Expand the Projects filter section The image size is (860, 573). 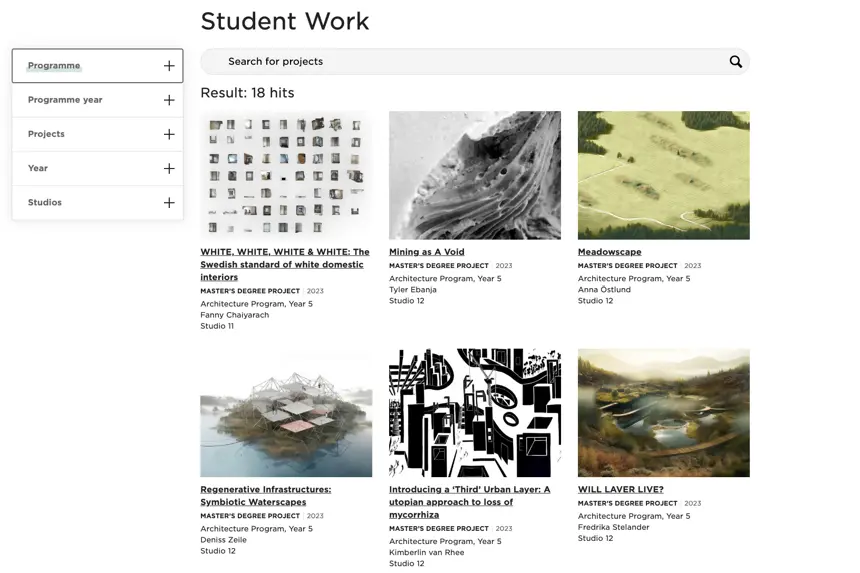coord(46,134)
